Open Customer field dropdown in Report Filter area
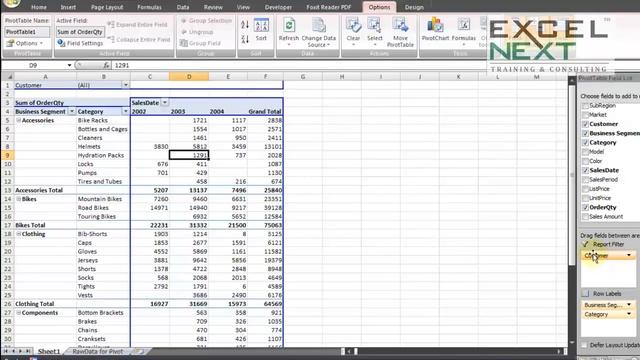640x360 pixels. pyautogui.click(x=629, y=256)
